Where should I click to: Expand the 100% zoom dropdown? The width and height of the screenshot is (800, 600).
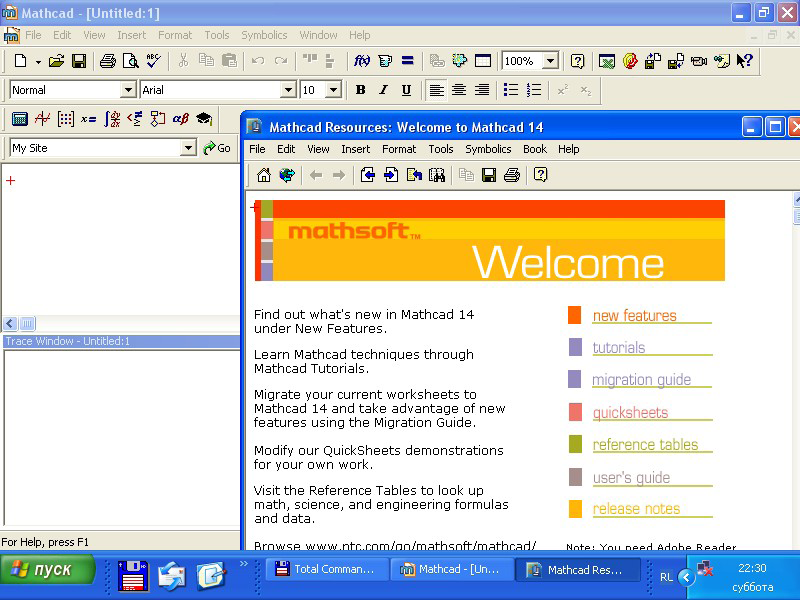(x=550, y=61)
